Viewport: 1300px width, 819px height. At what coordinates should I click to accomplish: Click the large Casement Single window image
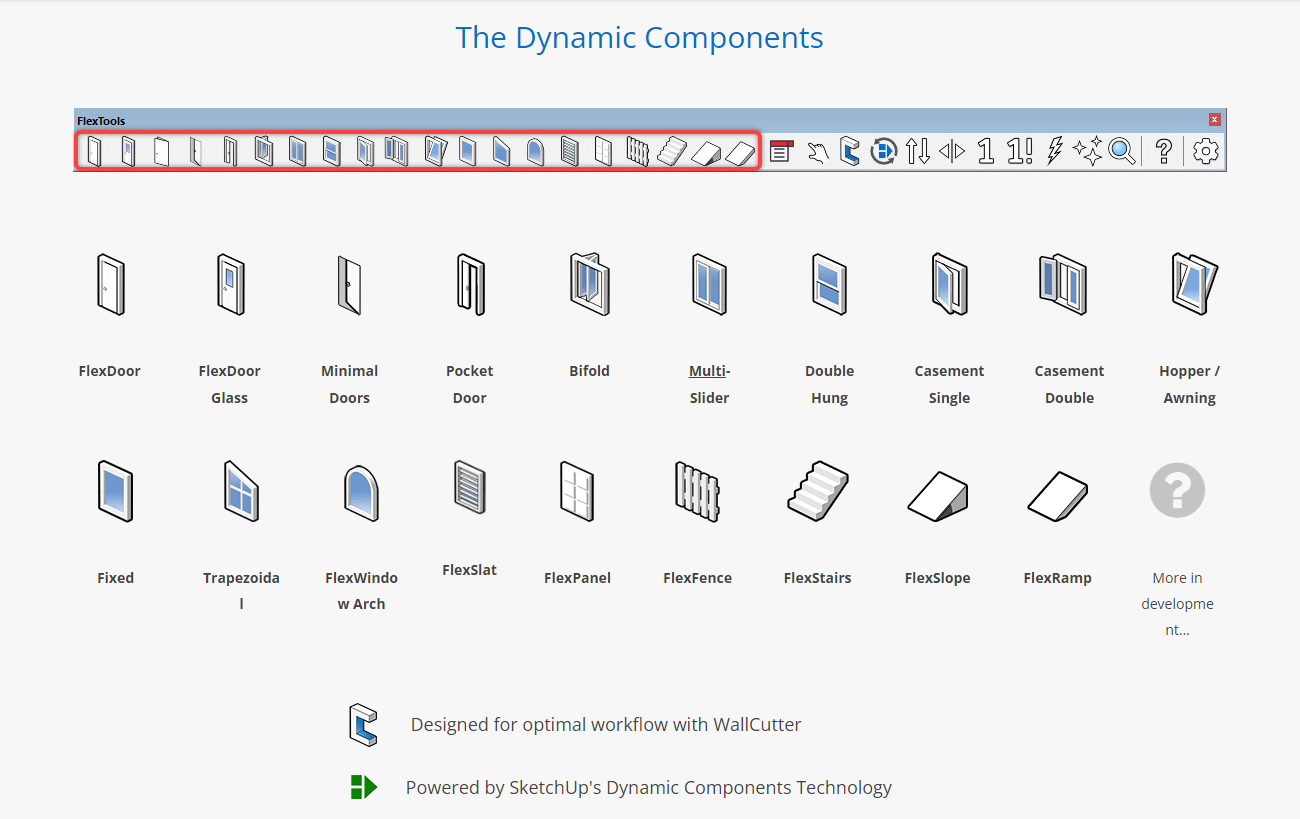950,284
